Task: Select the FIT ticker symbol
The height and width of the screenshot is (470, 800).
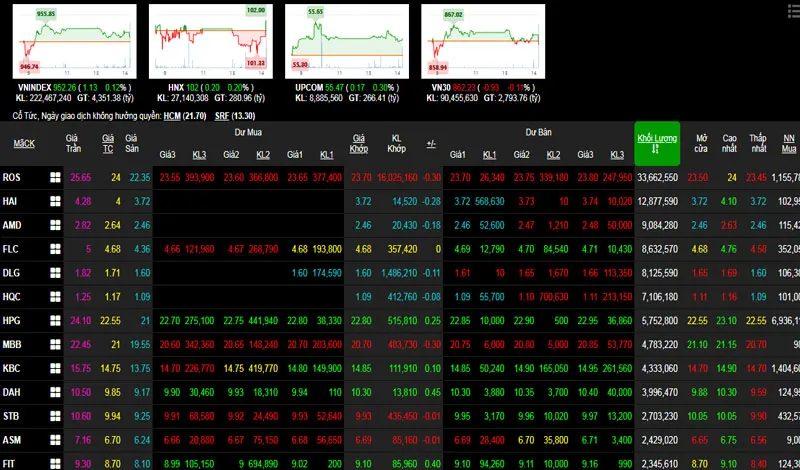Action: (x=9, y=463)
